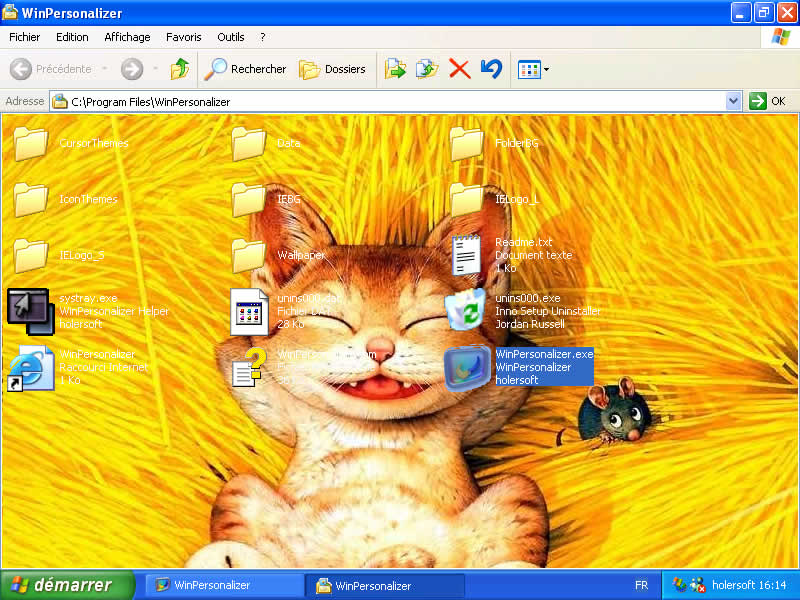Open the IELogo_S folder
This screenshot has width=800, height=600.
[x=31, y=256]
